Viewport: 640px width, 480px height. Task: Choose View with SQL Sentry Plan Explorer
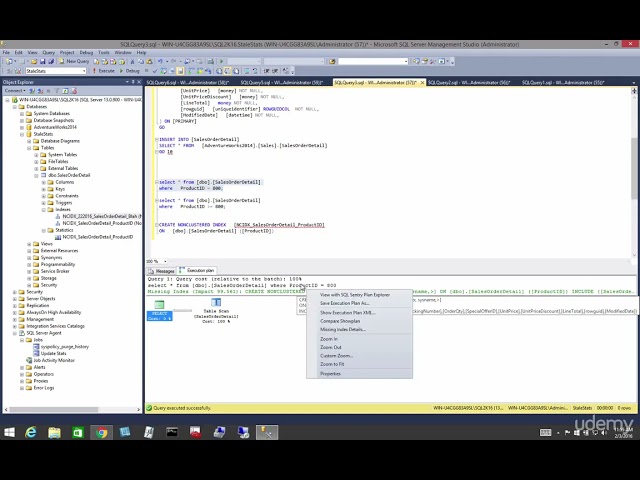click(355, 295)
